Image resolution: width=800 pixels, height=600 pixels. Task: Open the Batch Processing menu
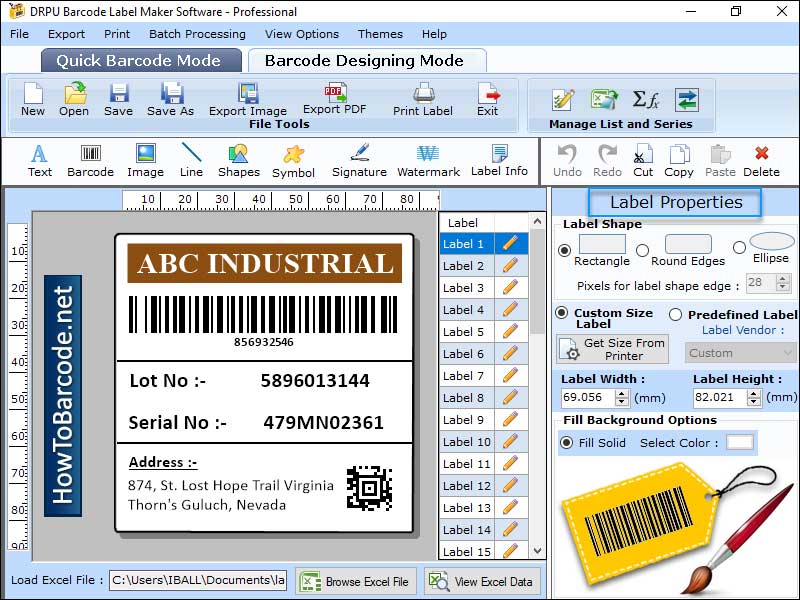pyautogui.click(x=197, y=33)
